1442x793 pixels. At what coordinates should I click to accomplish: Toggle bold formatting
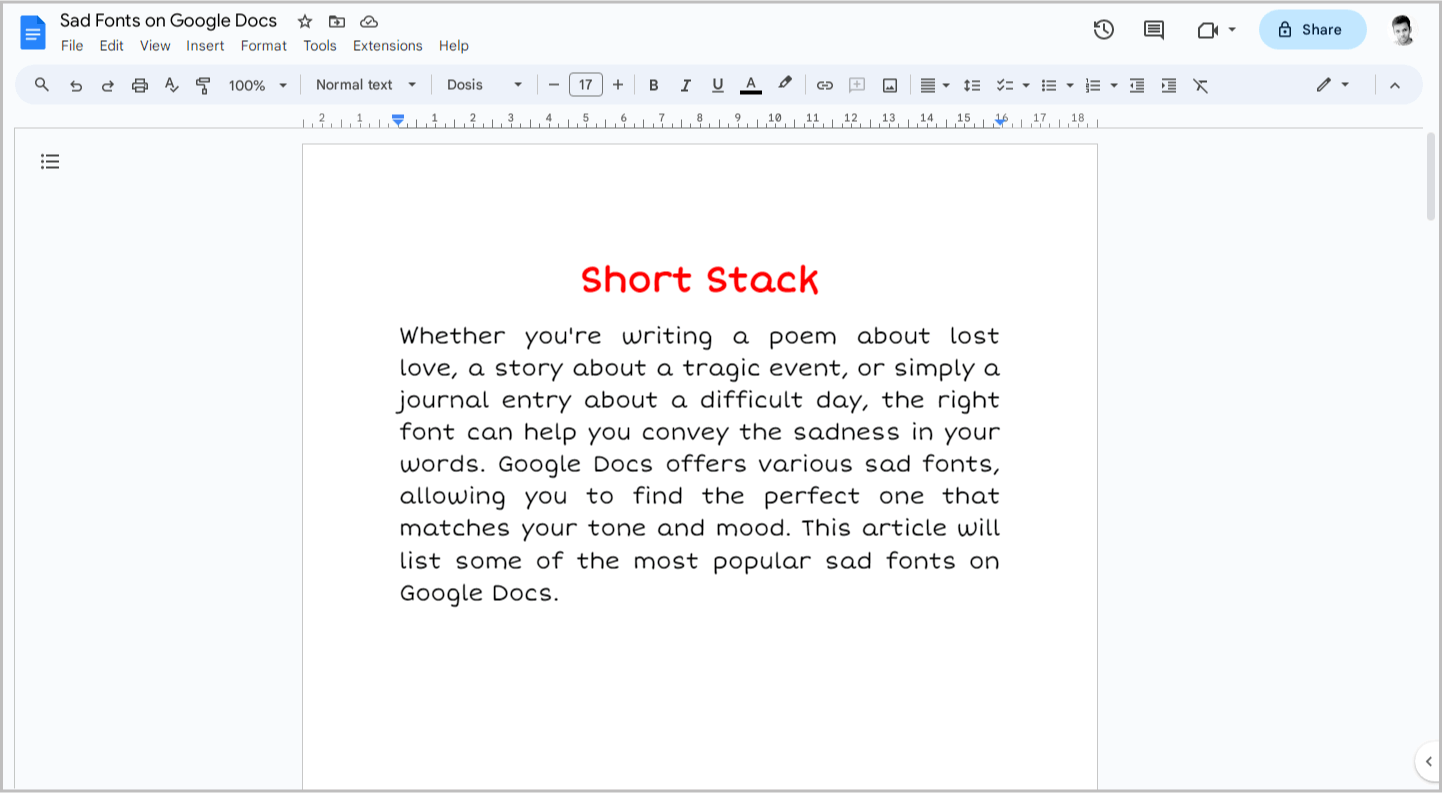click(x=654, y=86)
